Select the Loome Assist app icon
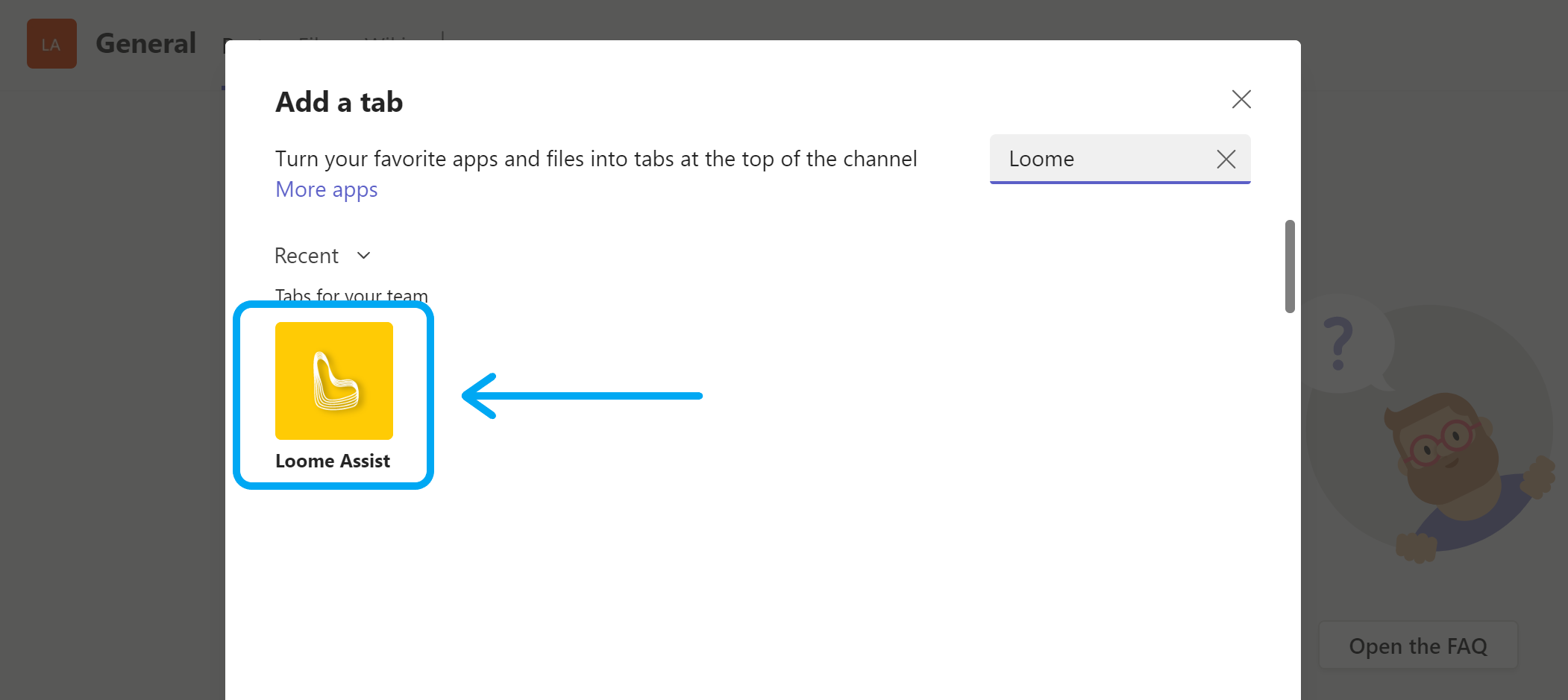This screenshot has height=700, width=1568. (333, 380)
